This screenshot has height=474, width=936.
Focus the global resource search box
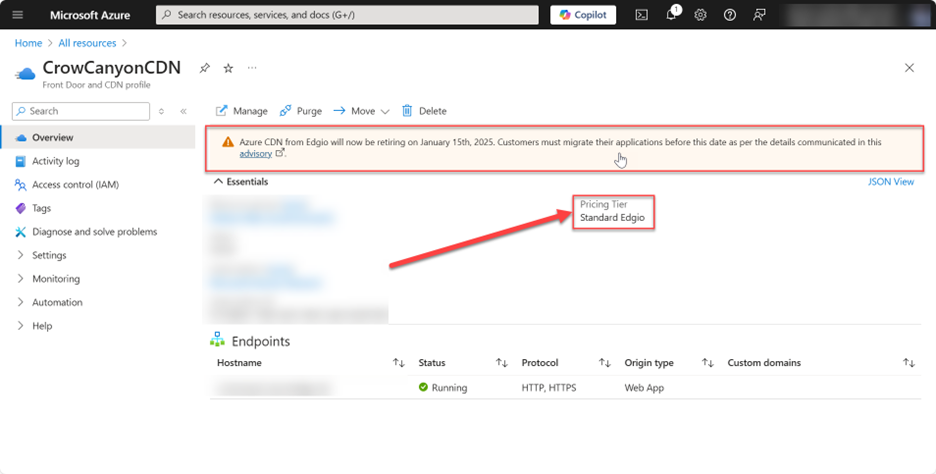coord(347,15)
